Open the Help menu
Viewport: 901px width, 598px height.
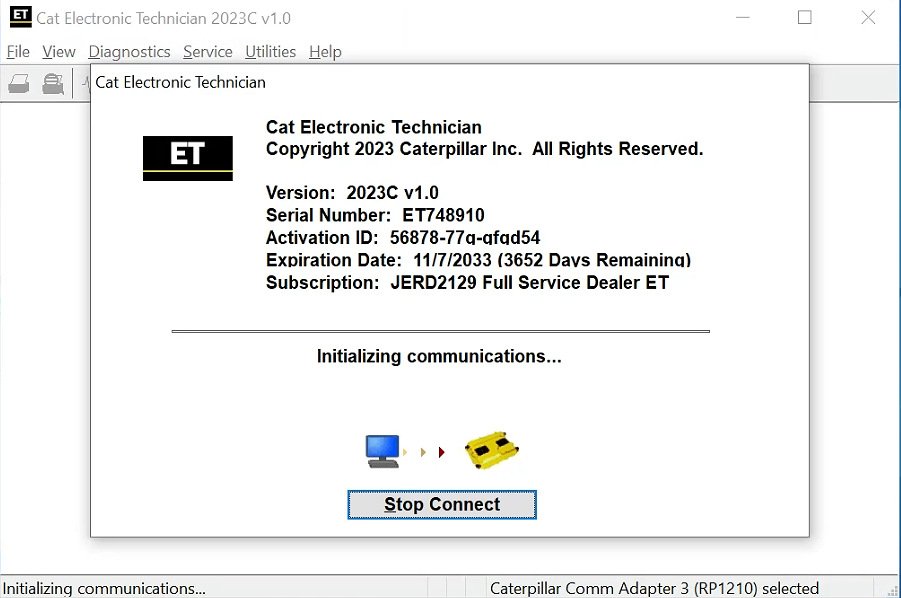(325, 52)
